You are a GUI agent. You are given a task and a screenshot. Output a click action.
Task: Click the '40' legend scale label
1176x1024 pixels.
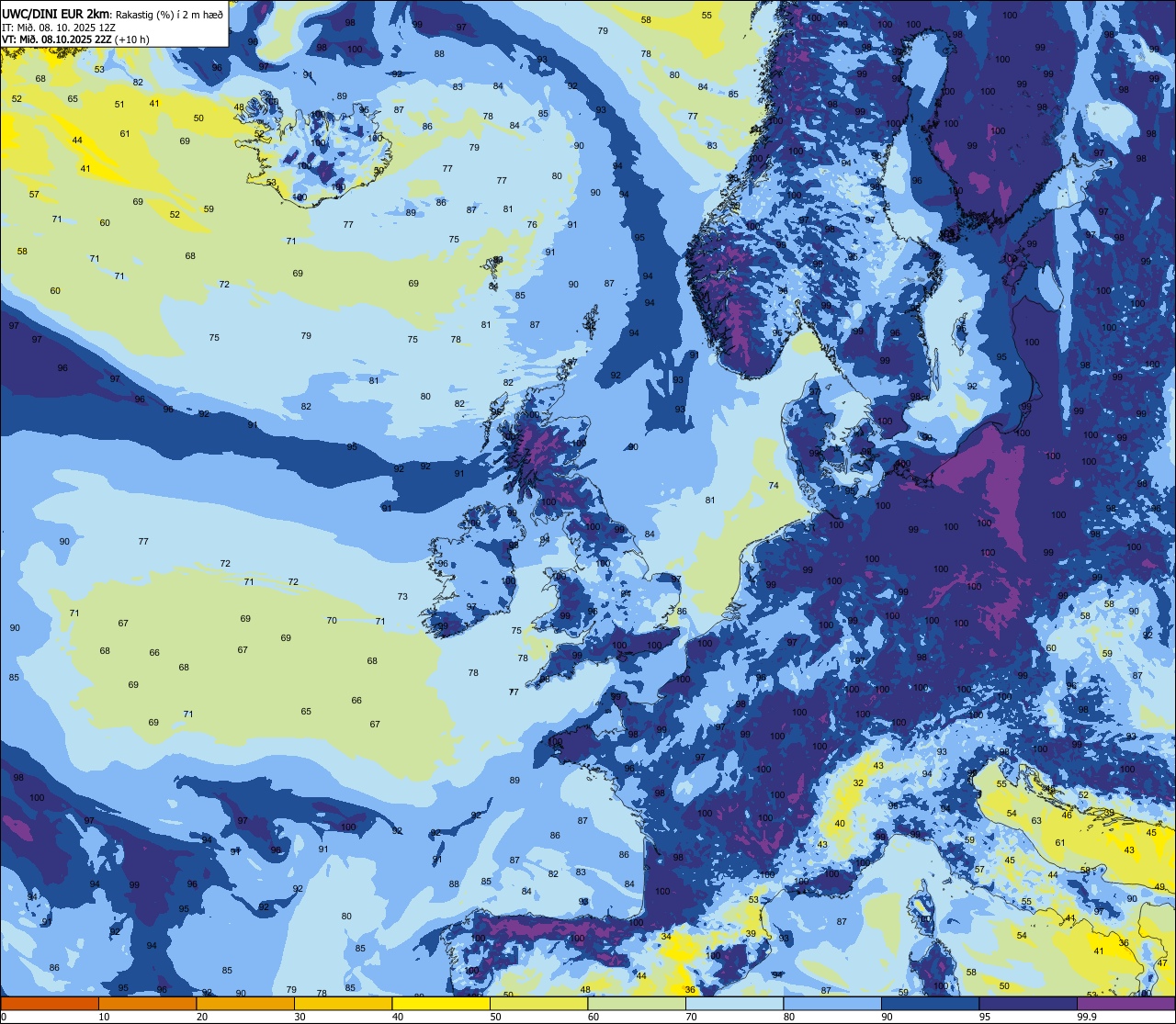397,1017
